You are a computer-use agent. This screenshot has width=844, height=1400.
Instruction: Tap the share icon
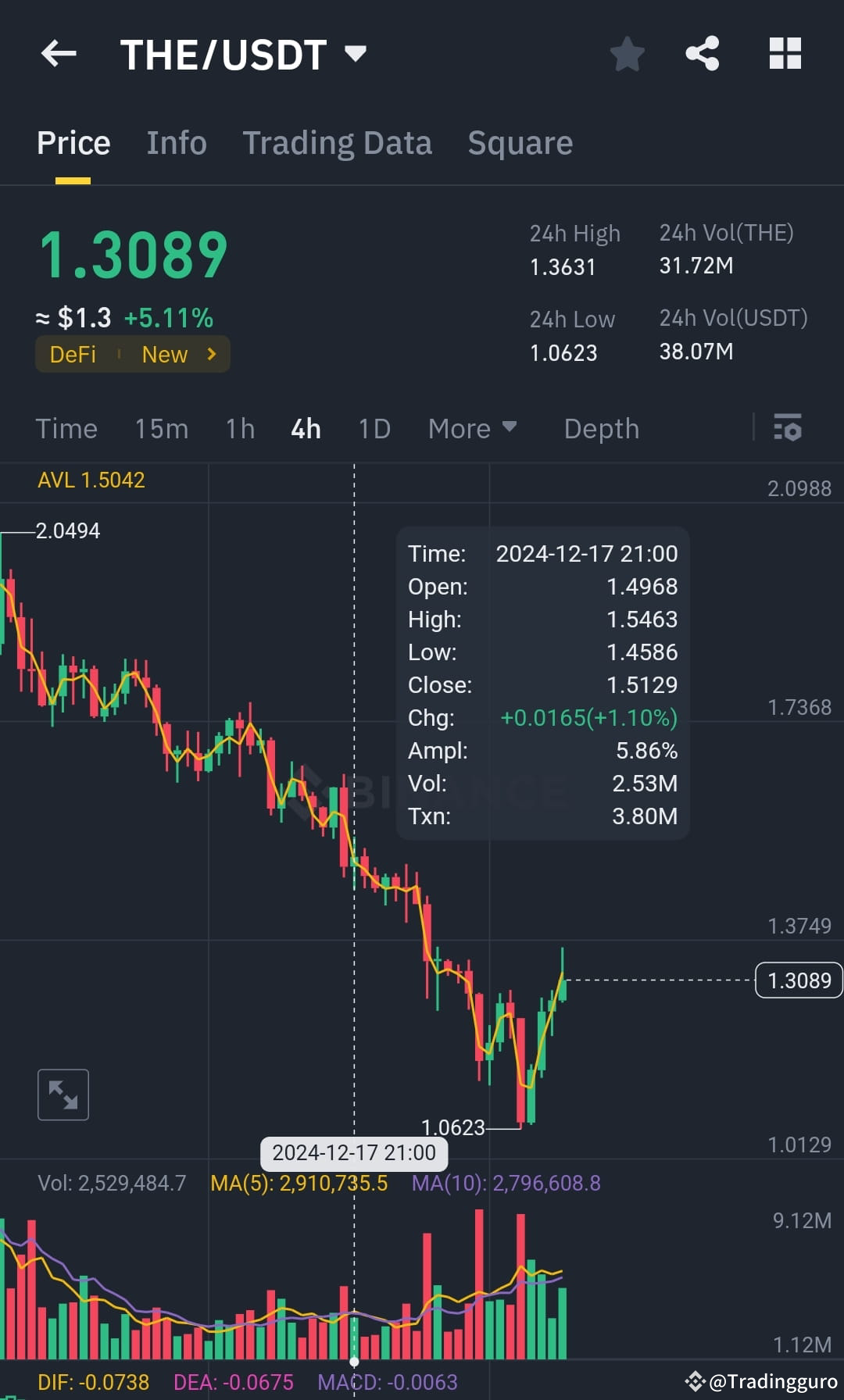tap(702, 53)
